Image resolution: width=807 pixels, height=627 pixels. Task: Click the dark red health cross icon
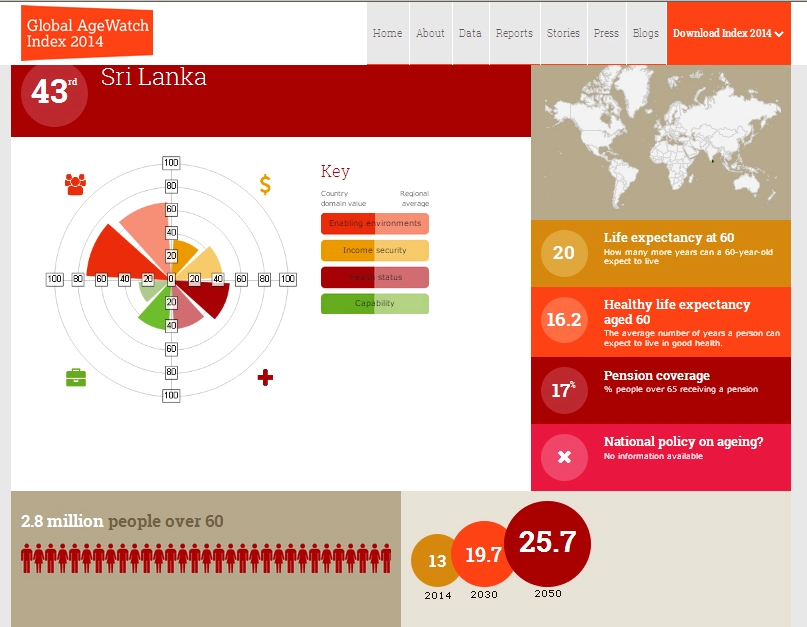coord(265,377)
